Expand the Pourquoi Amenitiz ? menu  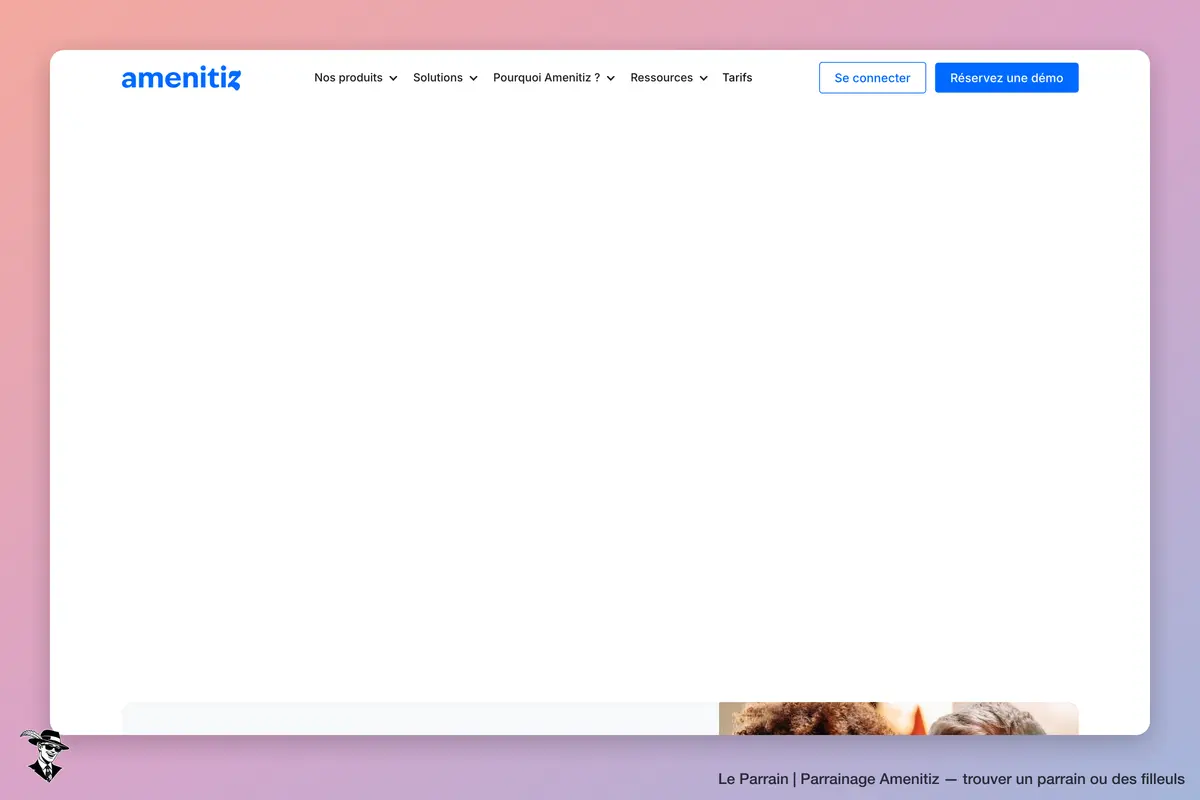(x=554, y=78)
